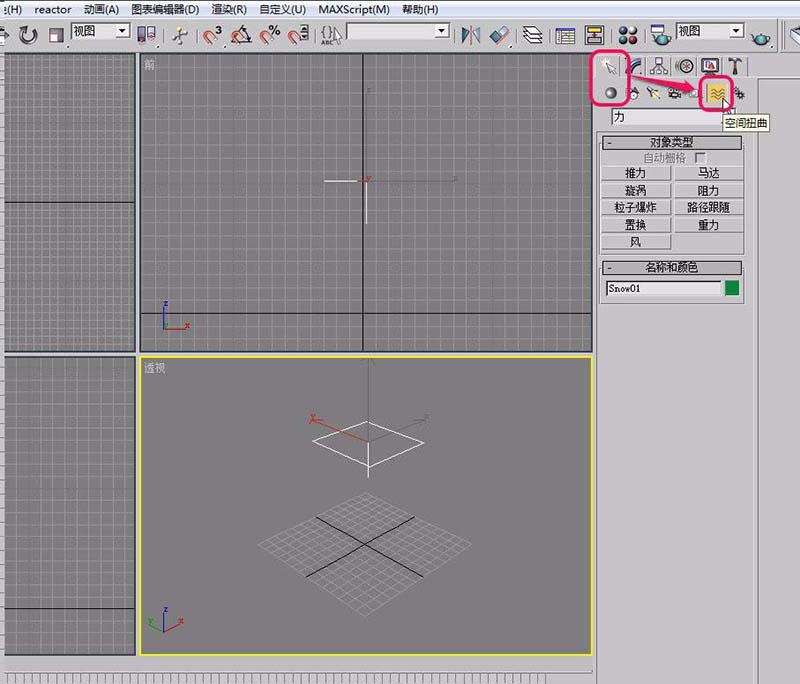Select the Scale tool in toolbar
The width and height of the screenshot is (800, 684).
(56, 35)
